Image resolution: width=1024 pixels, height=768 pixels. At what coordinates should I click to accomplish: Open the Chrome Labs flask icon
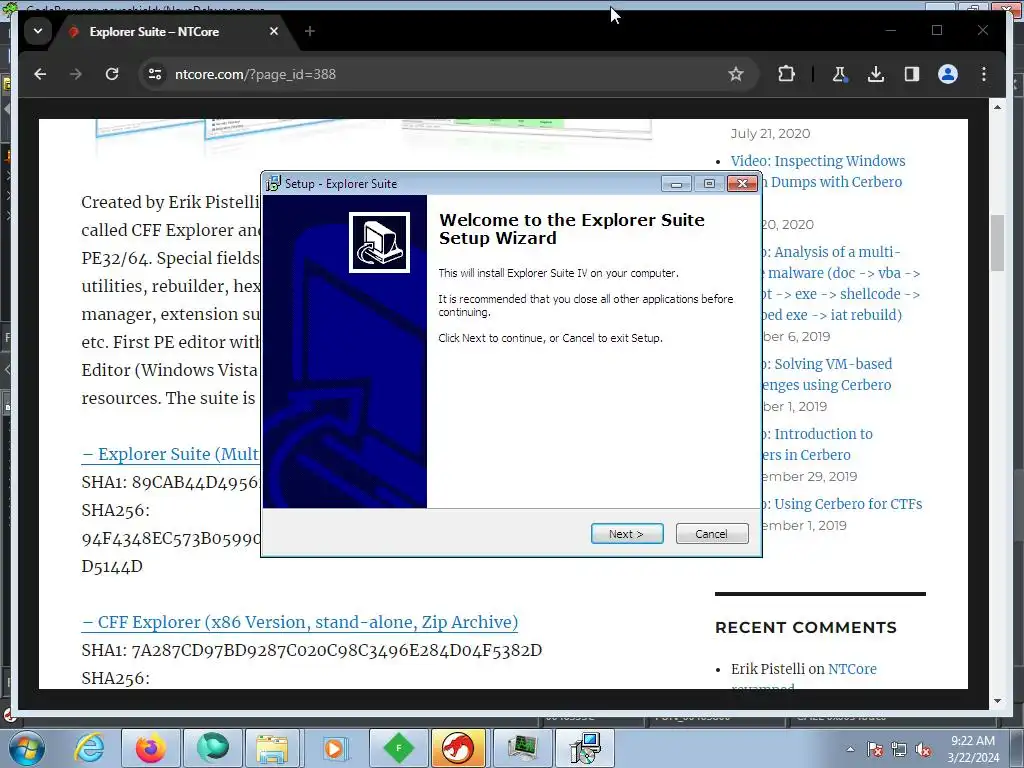[840, 74]
